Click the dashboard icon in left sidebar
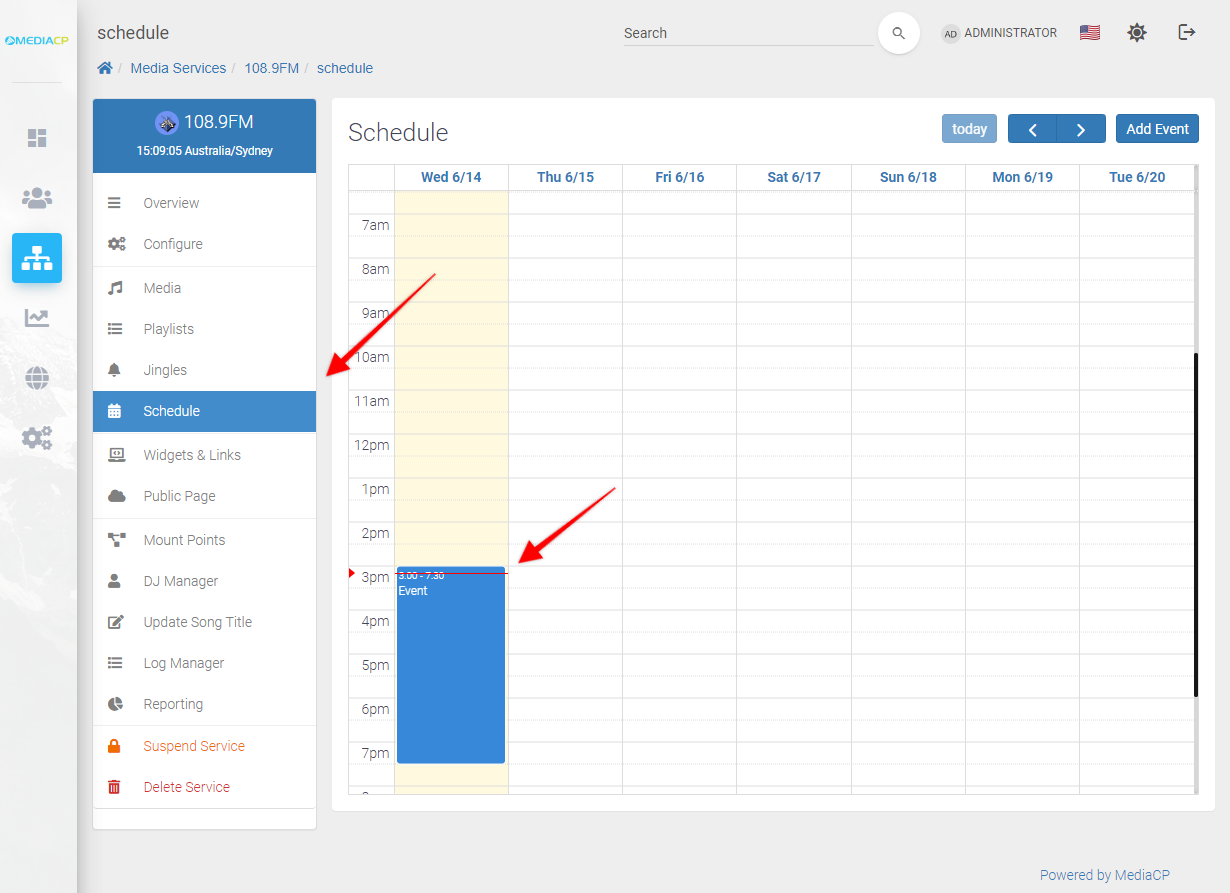 pos(37,138)
